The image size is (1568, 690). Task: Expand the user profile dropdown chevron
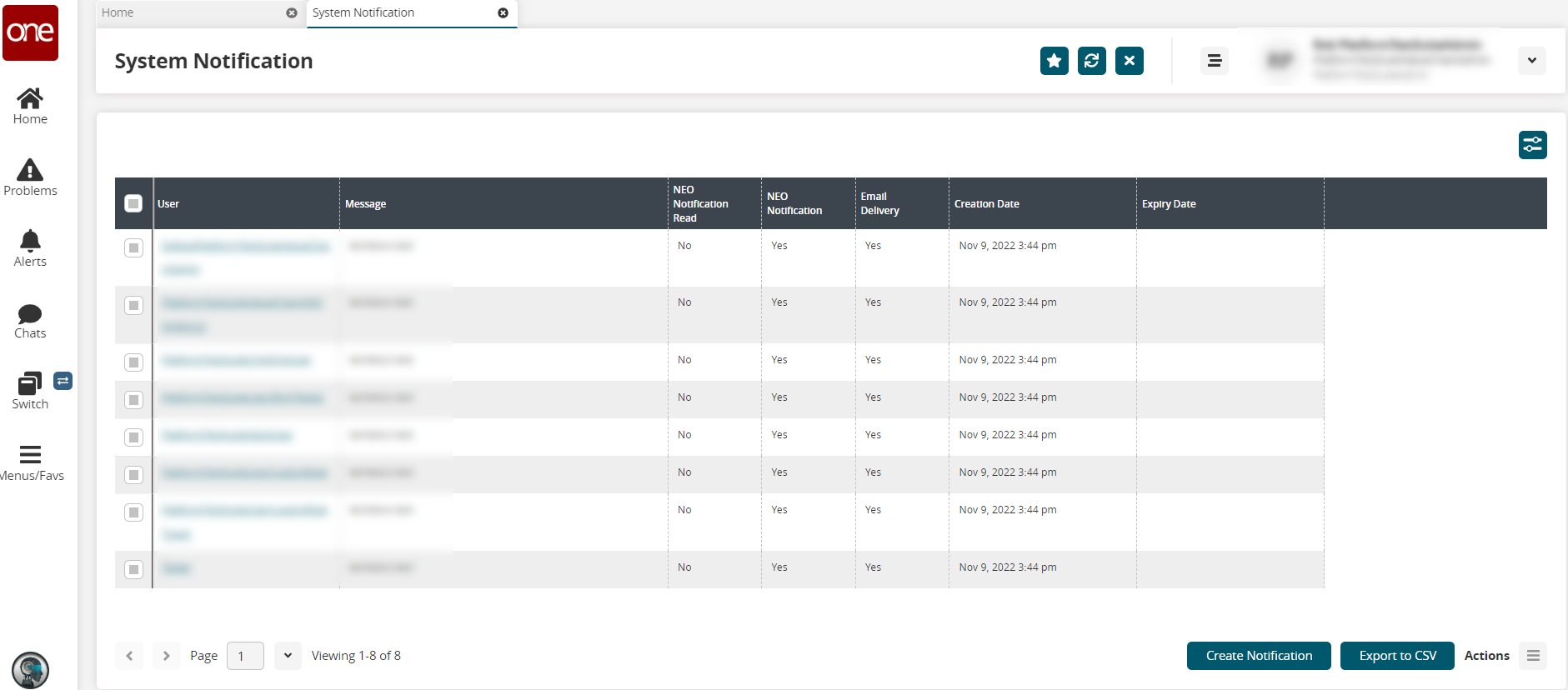point(1531,61)
